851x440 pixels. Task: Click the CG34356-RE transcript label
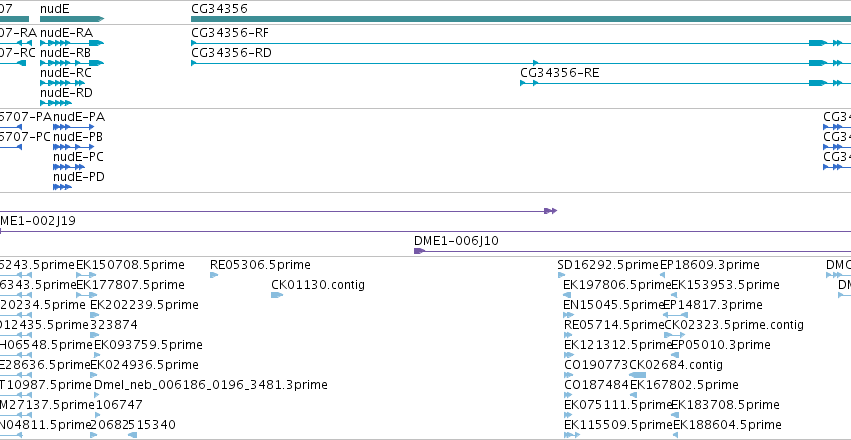[560, 73]
